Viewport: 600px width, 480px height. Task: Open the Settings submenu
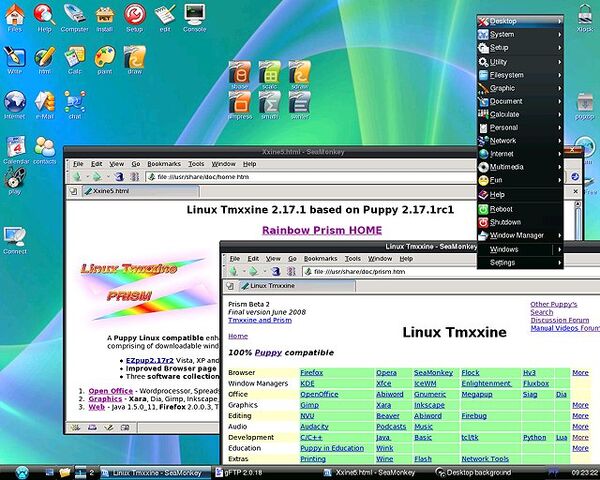(520, 263)
